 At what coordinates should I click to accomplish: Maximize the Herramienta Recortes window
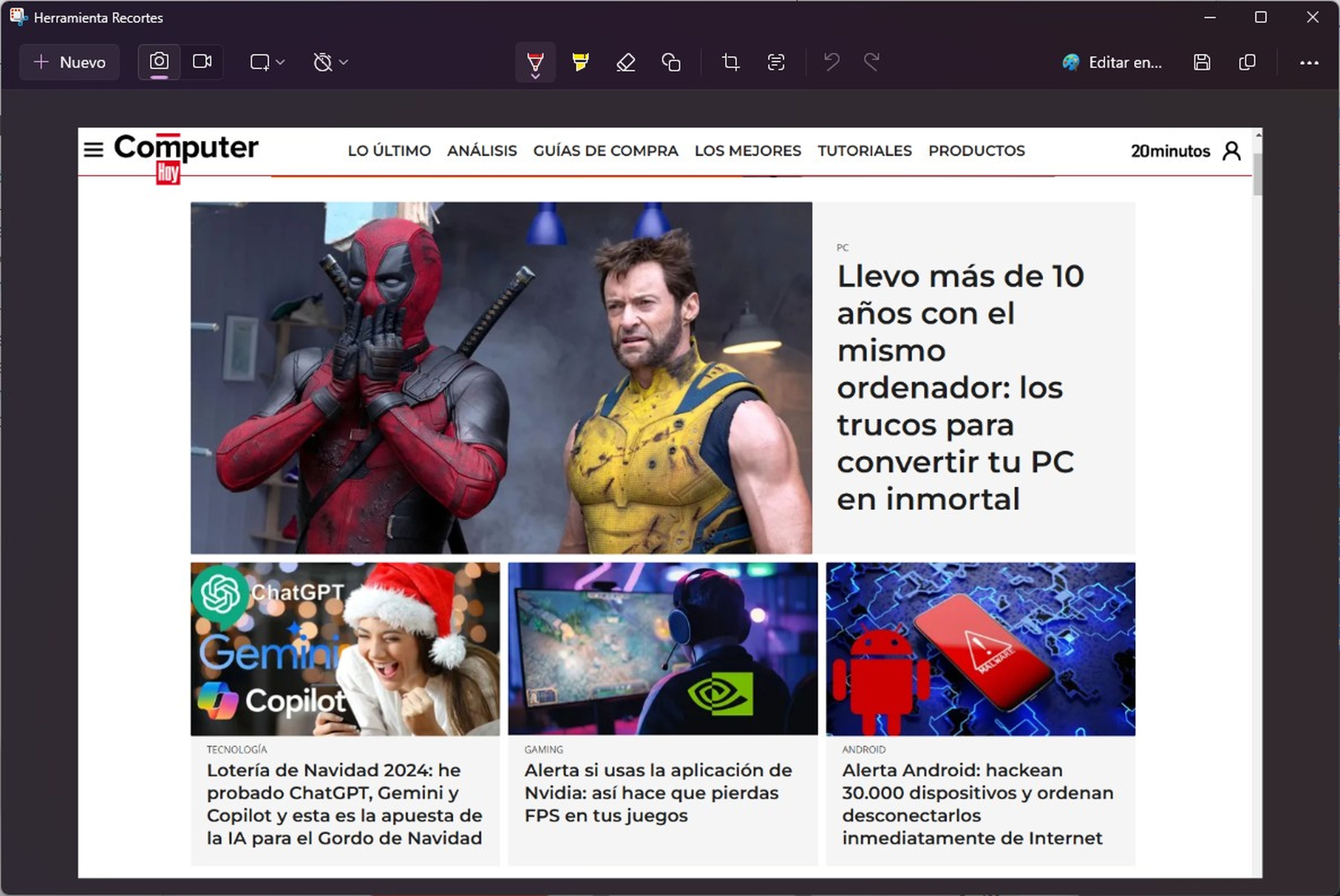tap(1260, 17)
